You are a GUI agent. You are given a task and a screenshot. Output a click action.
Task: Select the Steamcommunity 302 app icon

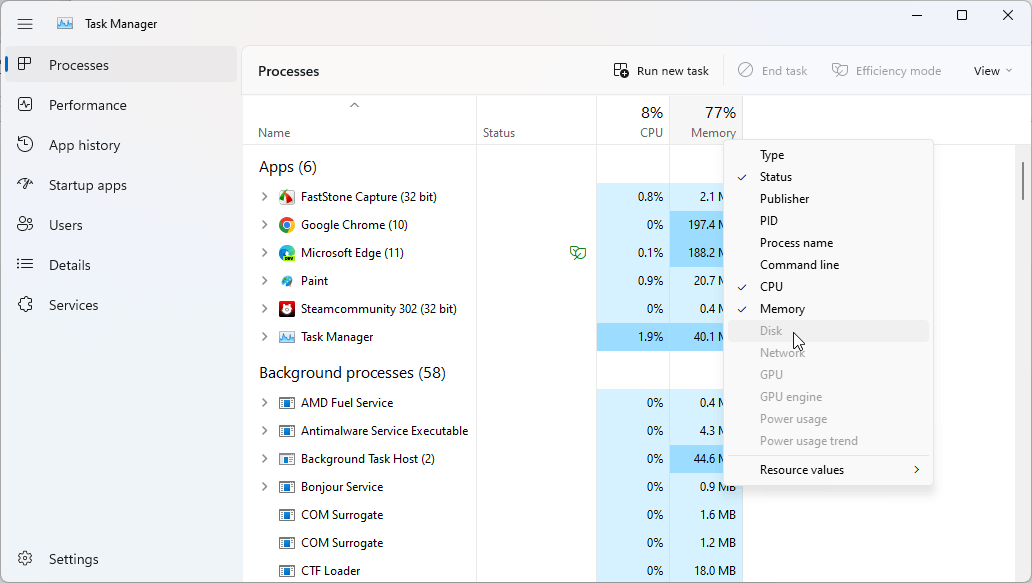coord(287,309)
